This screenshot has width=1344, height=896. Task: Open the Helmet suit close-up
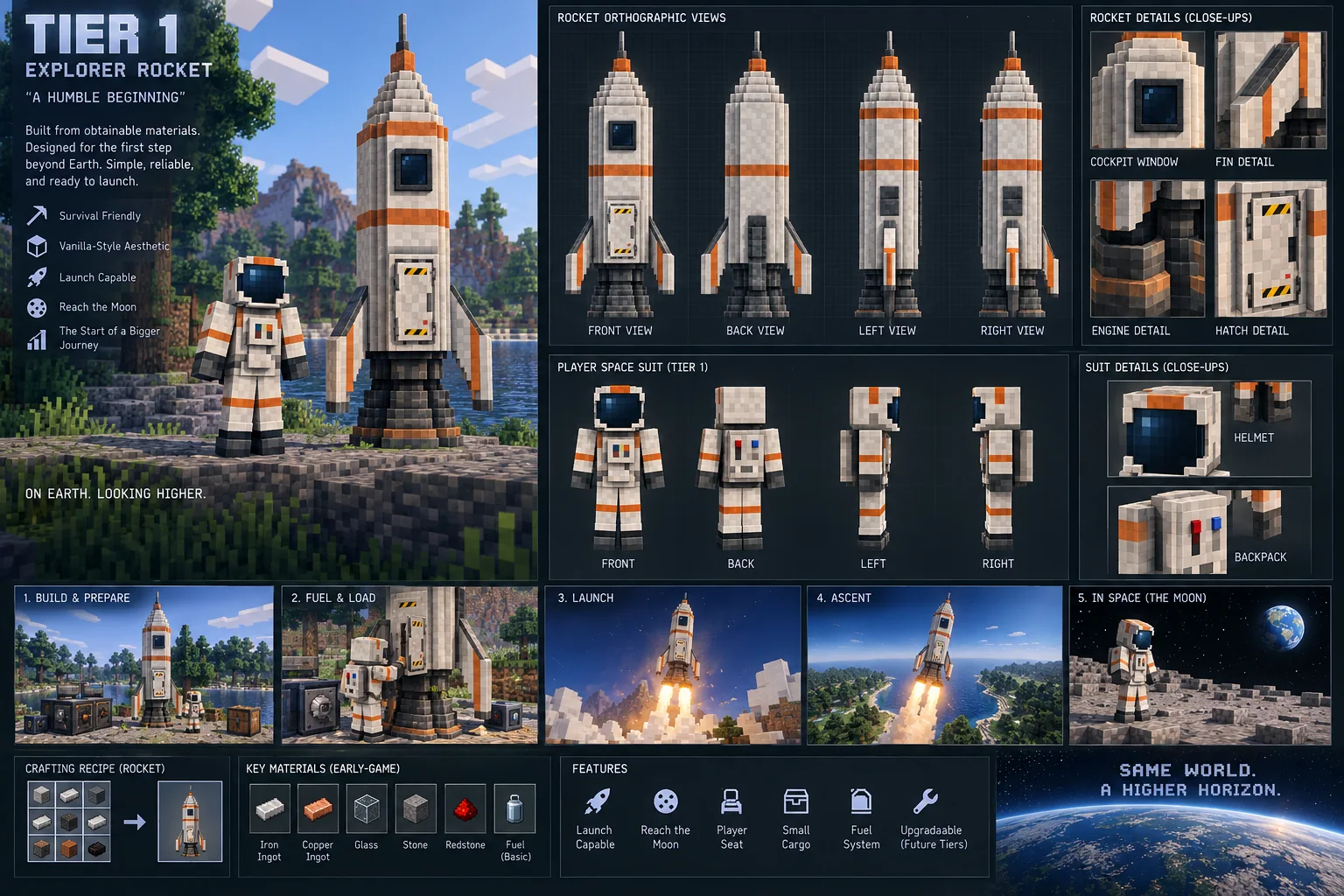coord(1209,429)
